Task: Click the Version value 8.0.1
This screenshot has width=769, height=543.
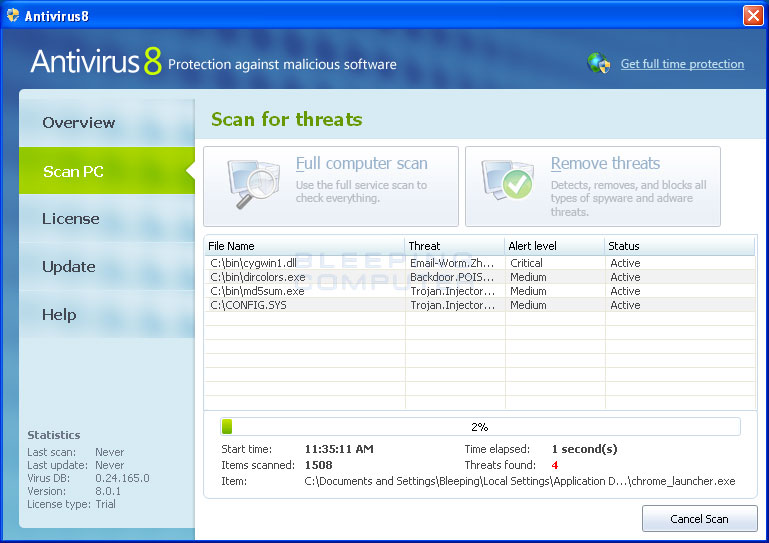Action: pyautogui.click(x=108, y=491)
